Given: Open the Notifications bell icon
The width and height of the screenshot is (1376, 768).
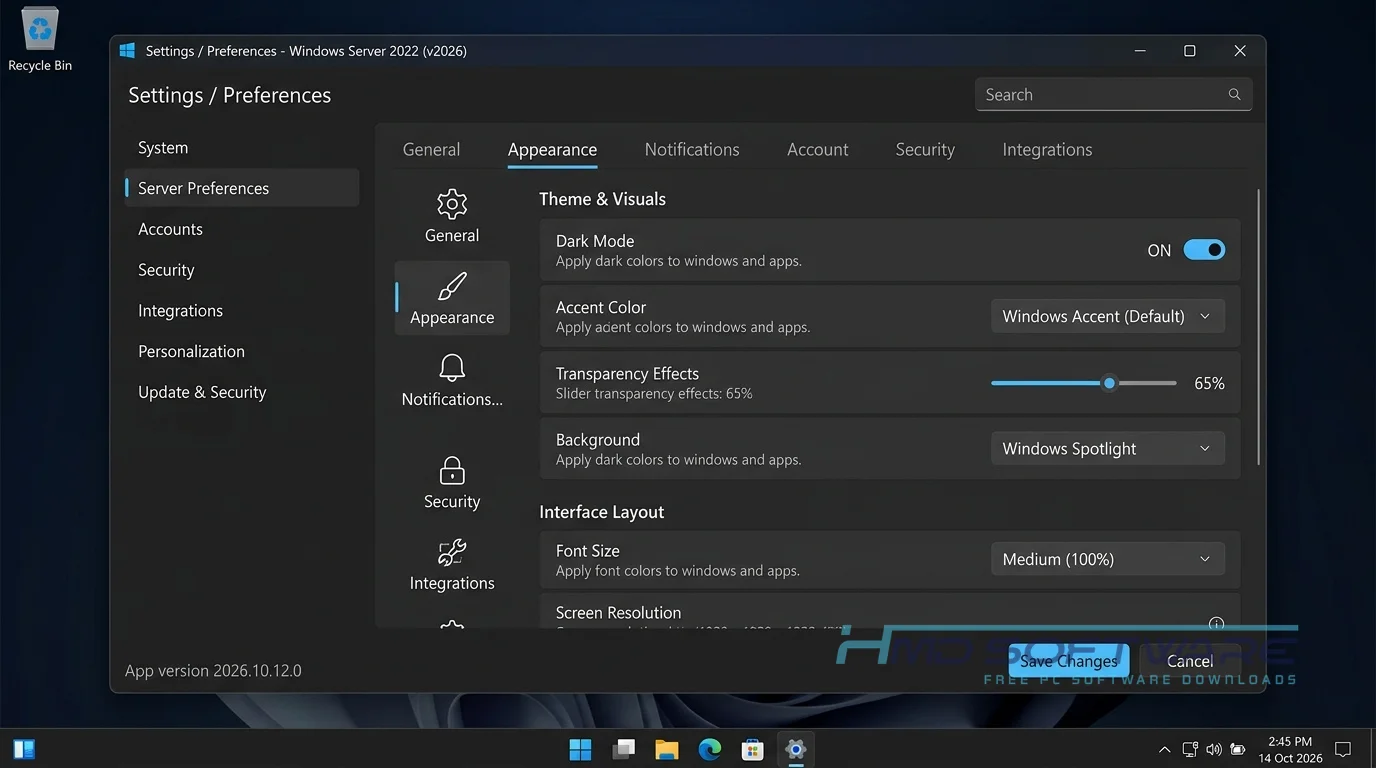Looking at the screenshot, I should coord(452,367).
